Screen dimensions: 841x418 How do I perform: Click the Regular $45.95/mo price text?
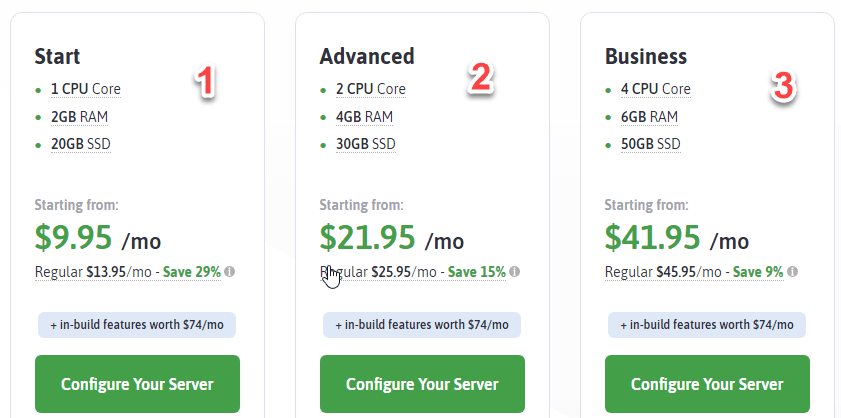coord(663,273)
